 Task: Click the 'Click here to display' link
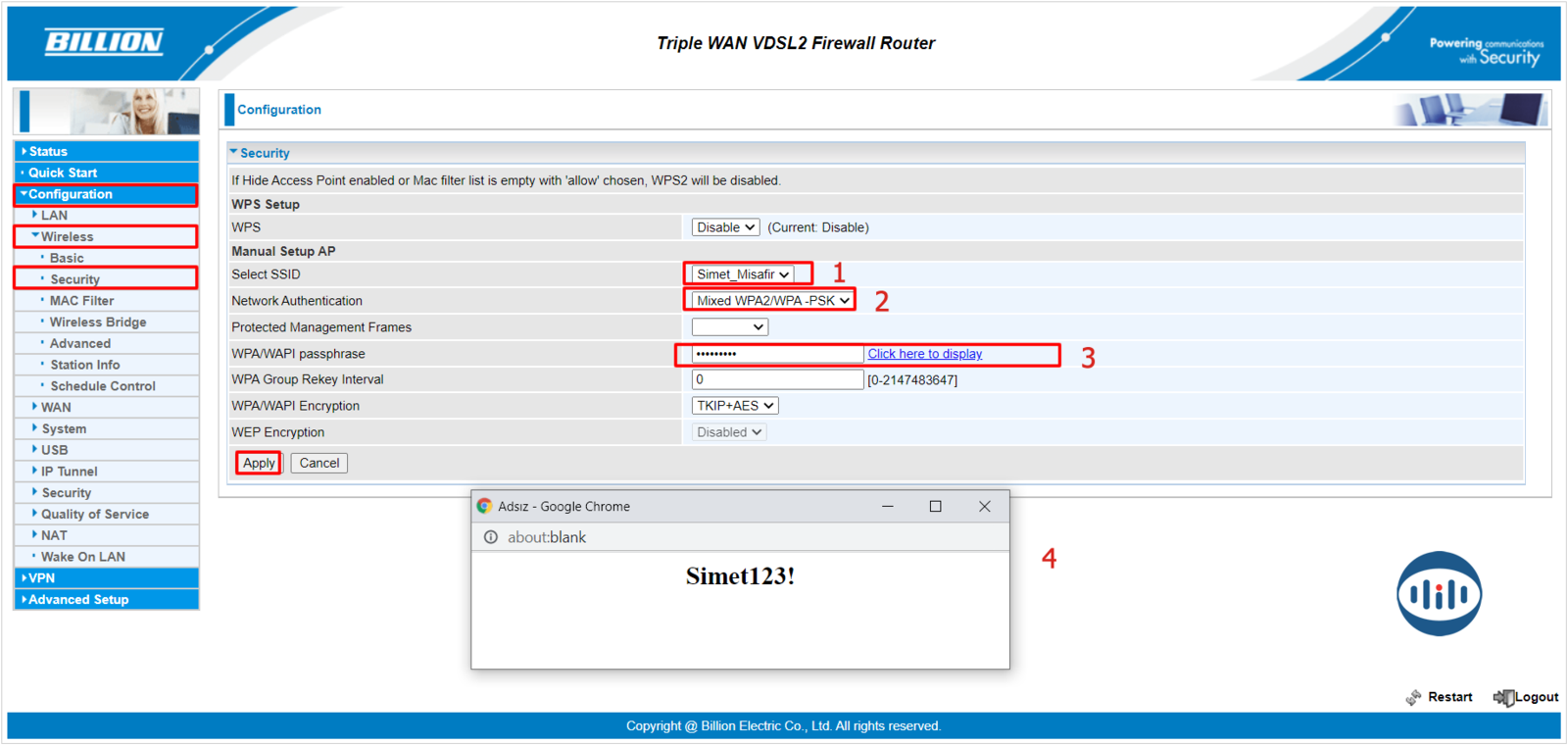point(924,354)
